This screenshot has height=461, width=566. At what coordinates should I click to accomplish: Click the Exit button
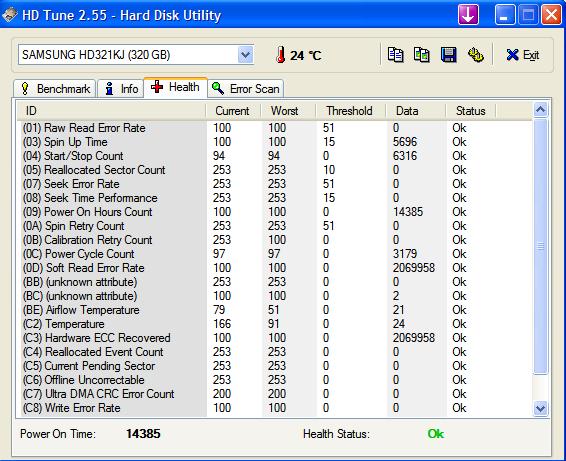(x=523, y=55)
